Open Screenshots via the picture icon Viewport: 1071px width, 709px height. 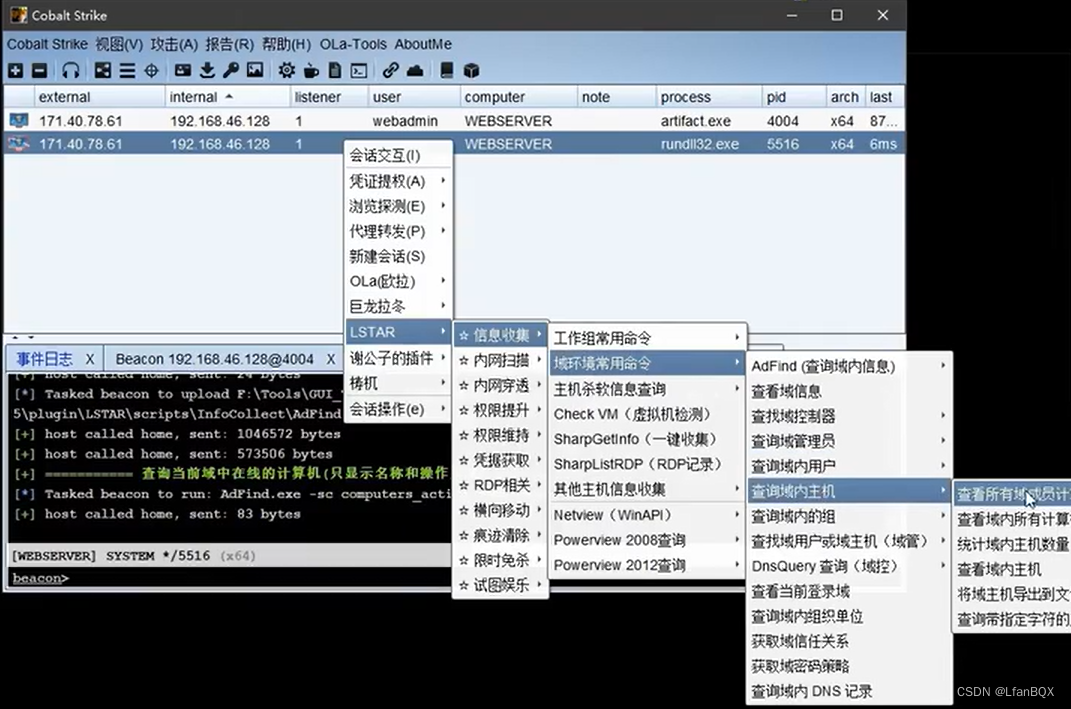(255, 70)
